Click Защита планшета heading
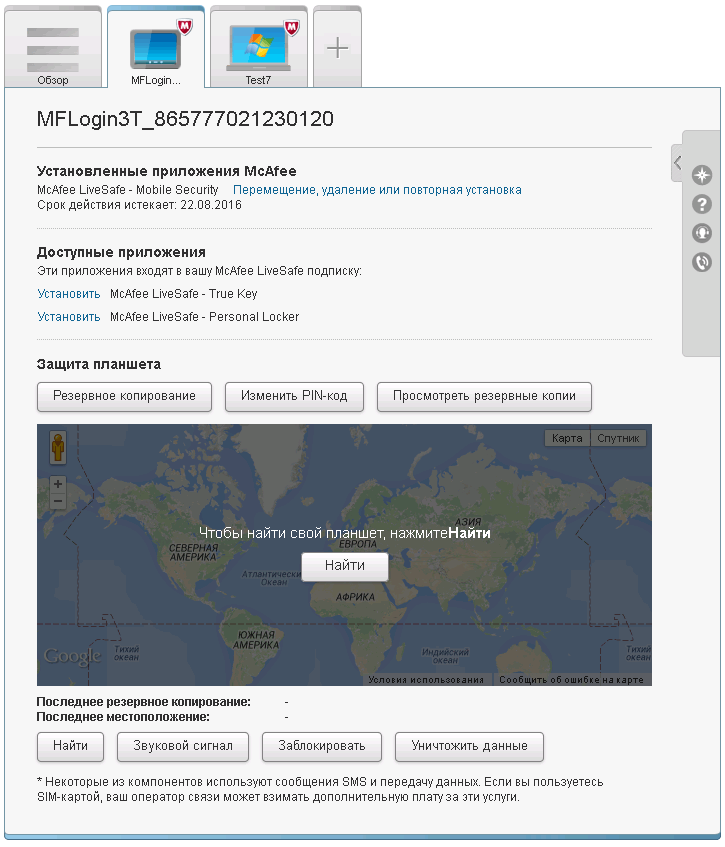725x847 pixels. 99,365
